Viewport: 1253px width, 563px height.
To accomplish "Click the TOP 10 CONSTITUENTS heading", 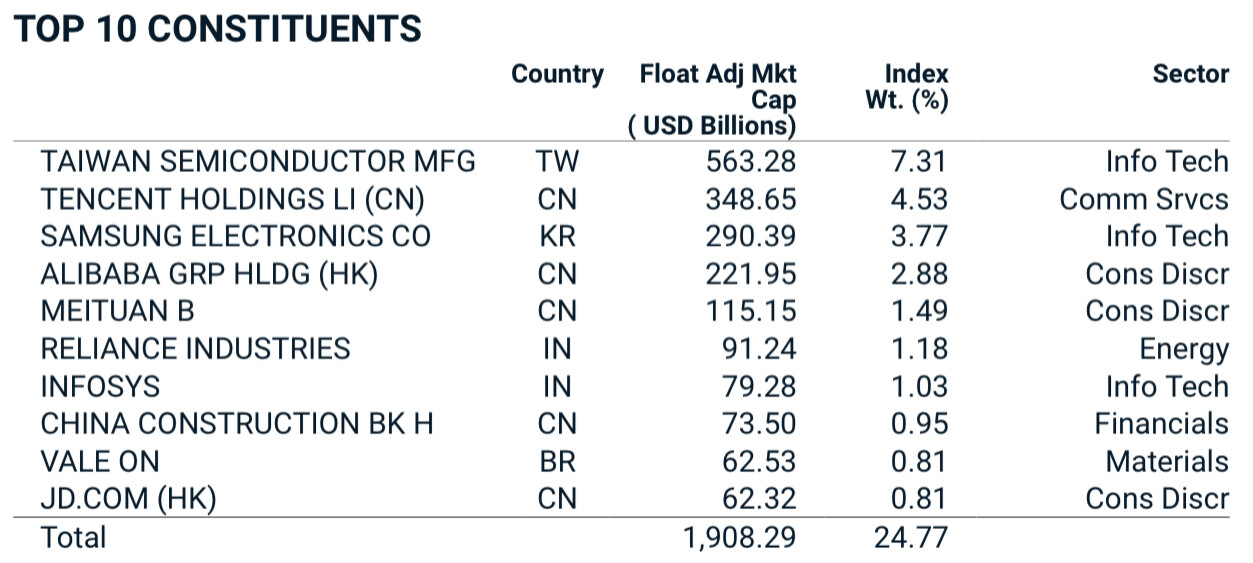I will [x=217, y=29].
